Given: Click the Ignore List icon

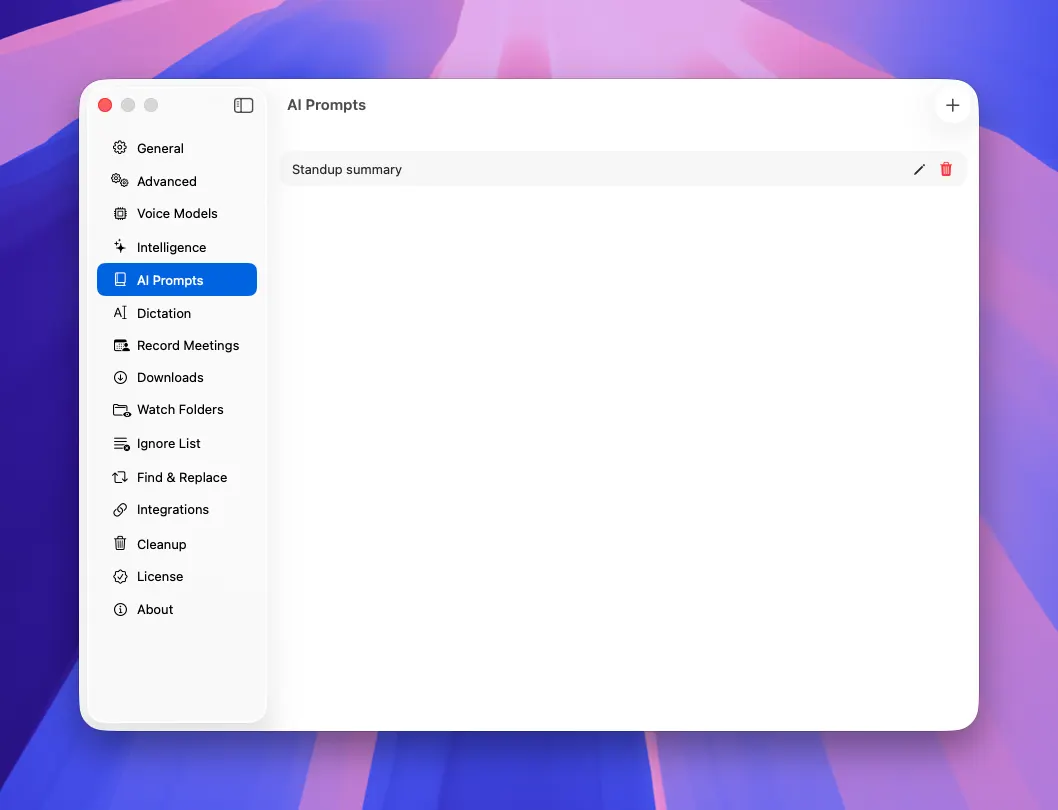Looking at the screenshot, I should 121,443.
